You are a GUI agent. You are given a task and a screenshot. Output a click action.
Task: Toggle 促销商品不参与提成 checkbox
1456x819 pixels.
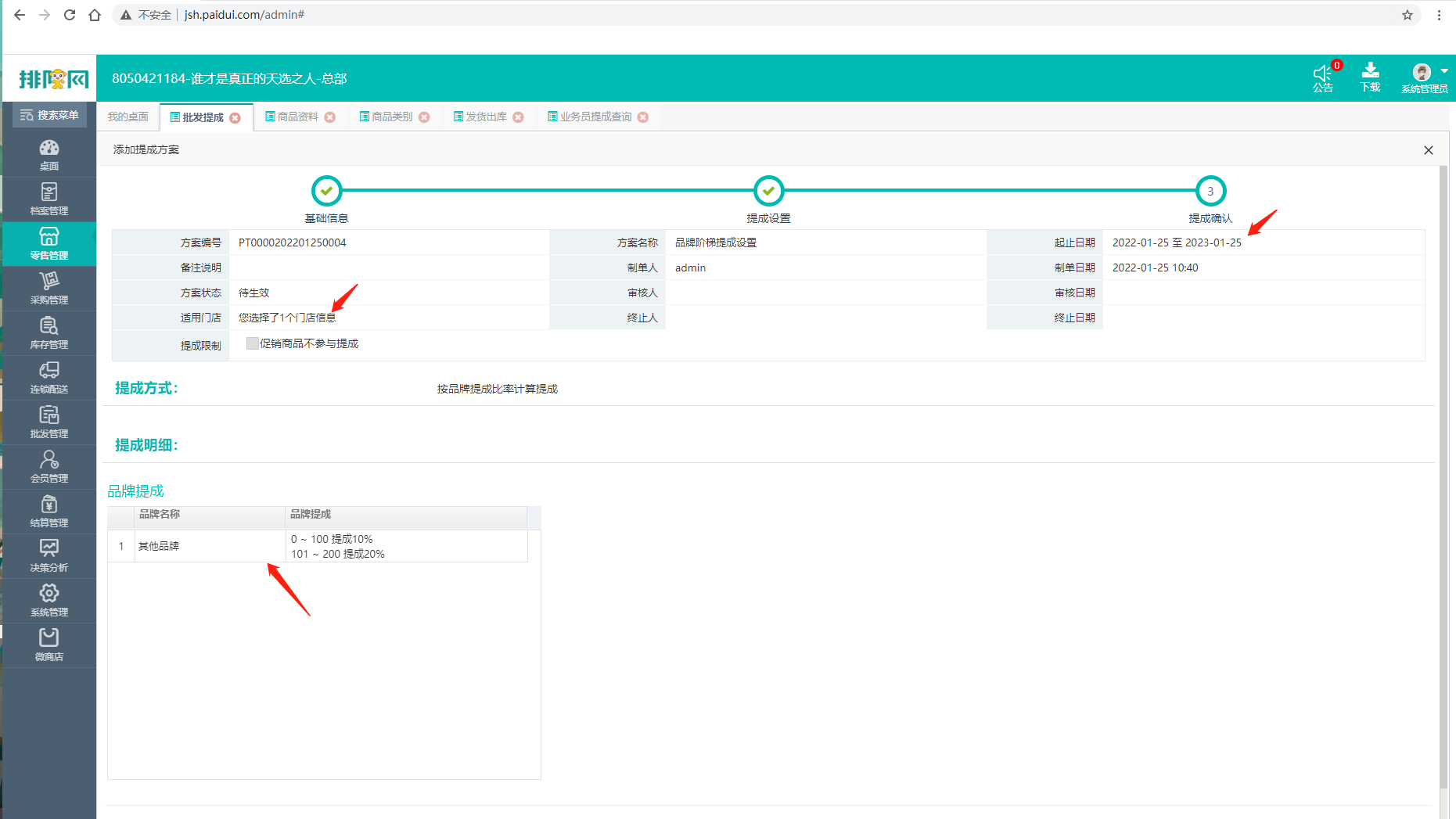click(x=252, y=343)
